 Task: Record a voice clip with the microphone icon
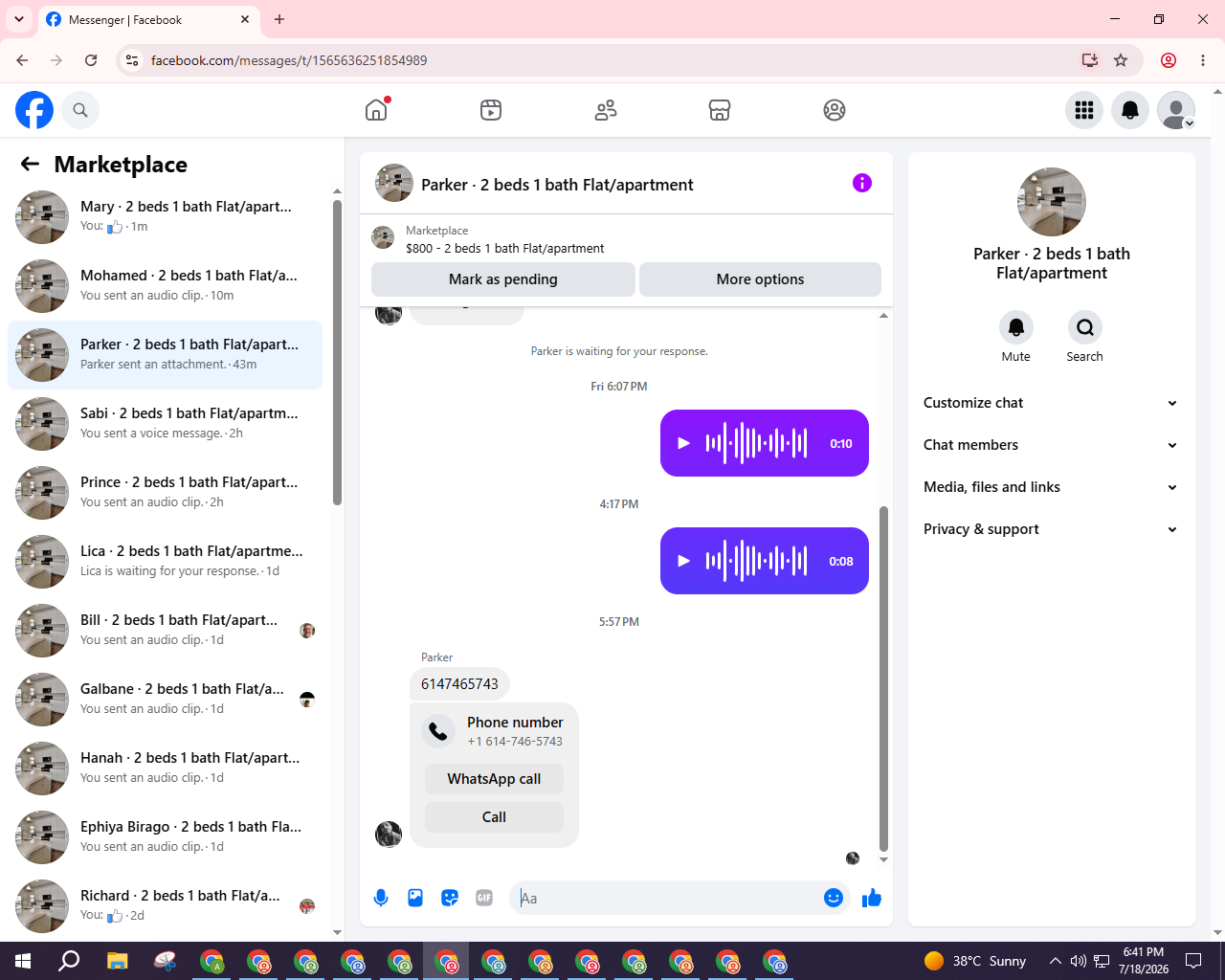[x=381, y=898]
